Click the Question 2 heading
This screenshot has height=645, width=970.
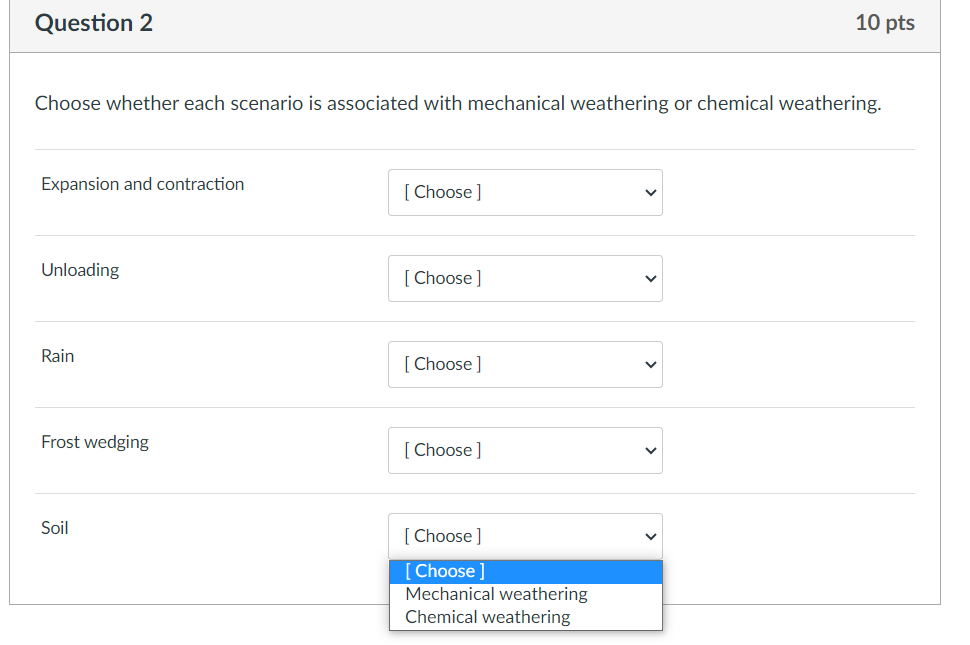pos(94,23)
